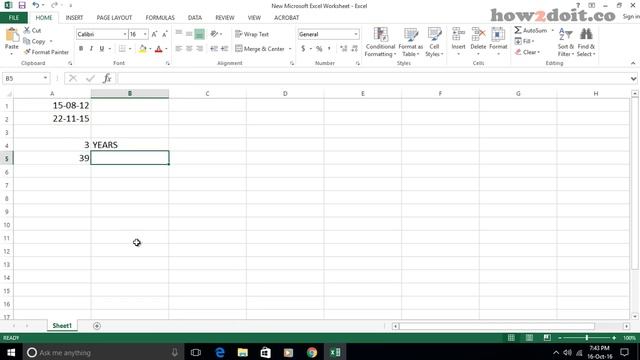
Task: Toggle Underline formatting
Action: (x=102, y=49)
